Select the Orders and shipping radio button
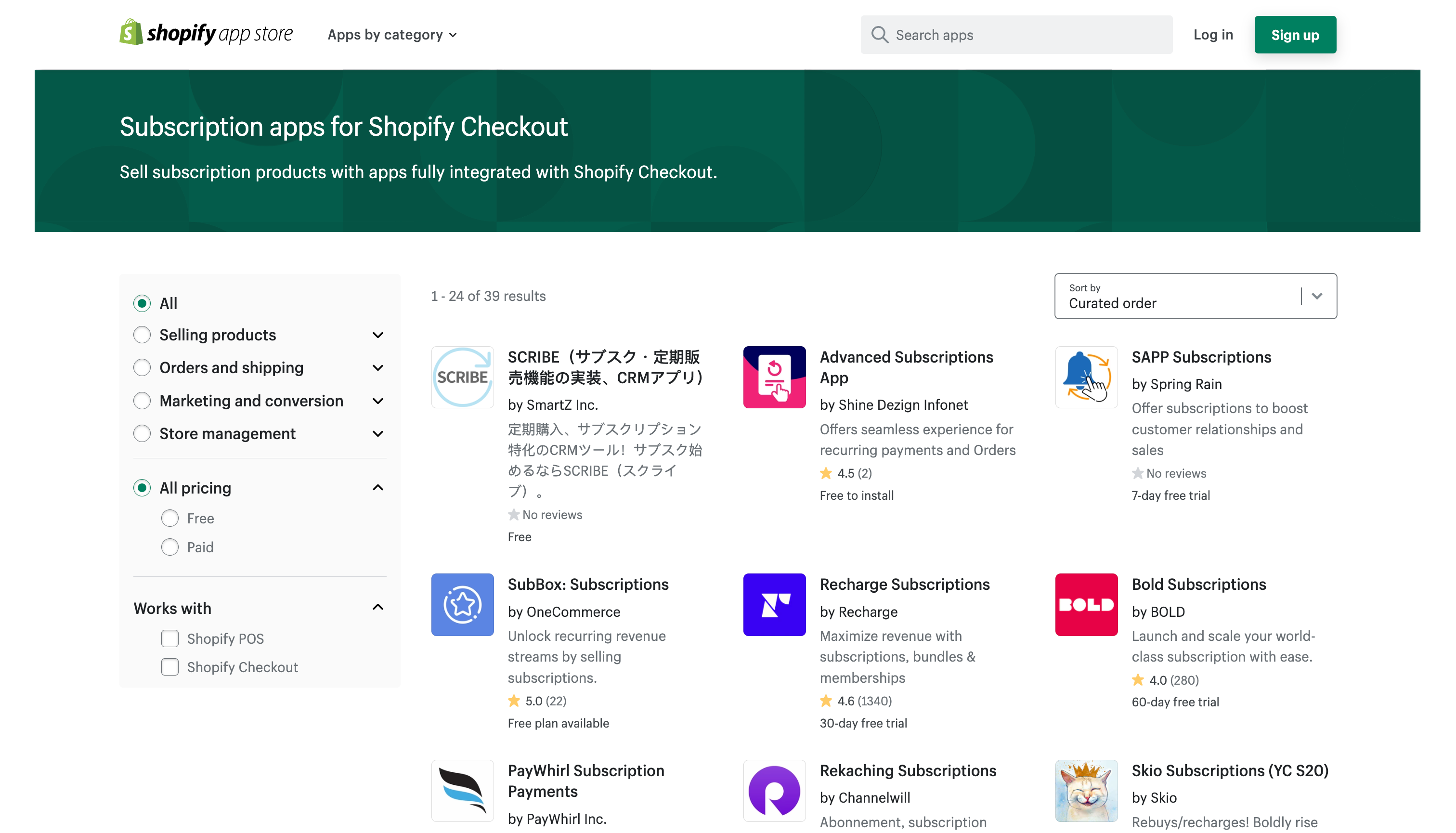Viewport: 1456px width, 833px height. click(x=142, y=367)
